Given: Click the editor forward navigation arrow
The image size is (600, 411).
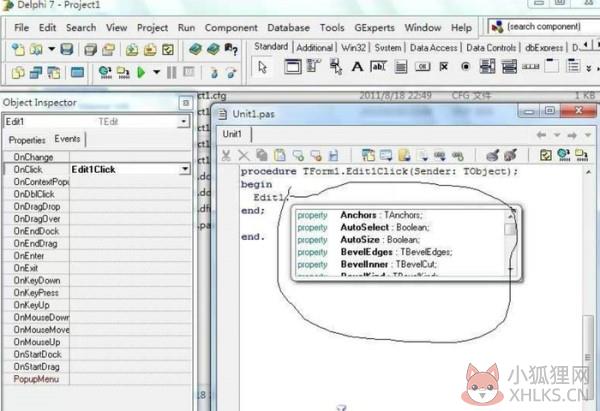Looking at the screenshot, I should click(572, 135).
